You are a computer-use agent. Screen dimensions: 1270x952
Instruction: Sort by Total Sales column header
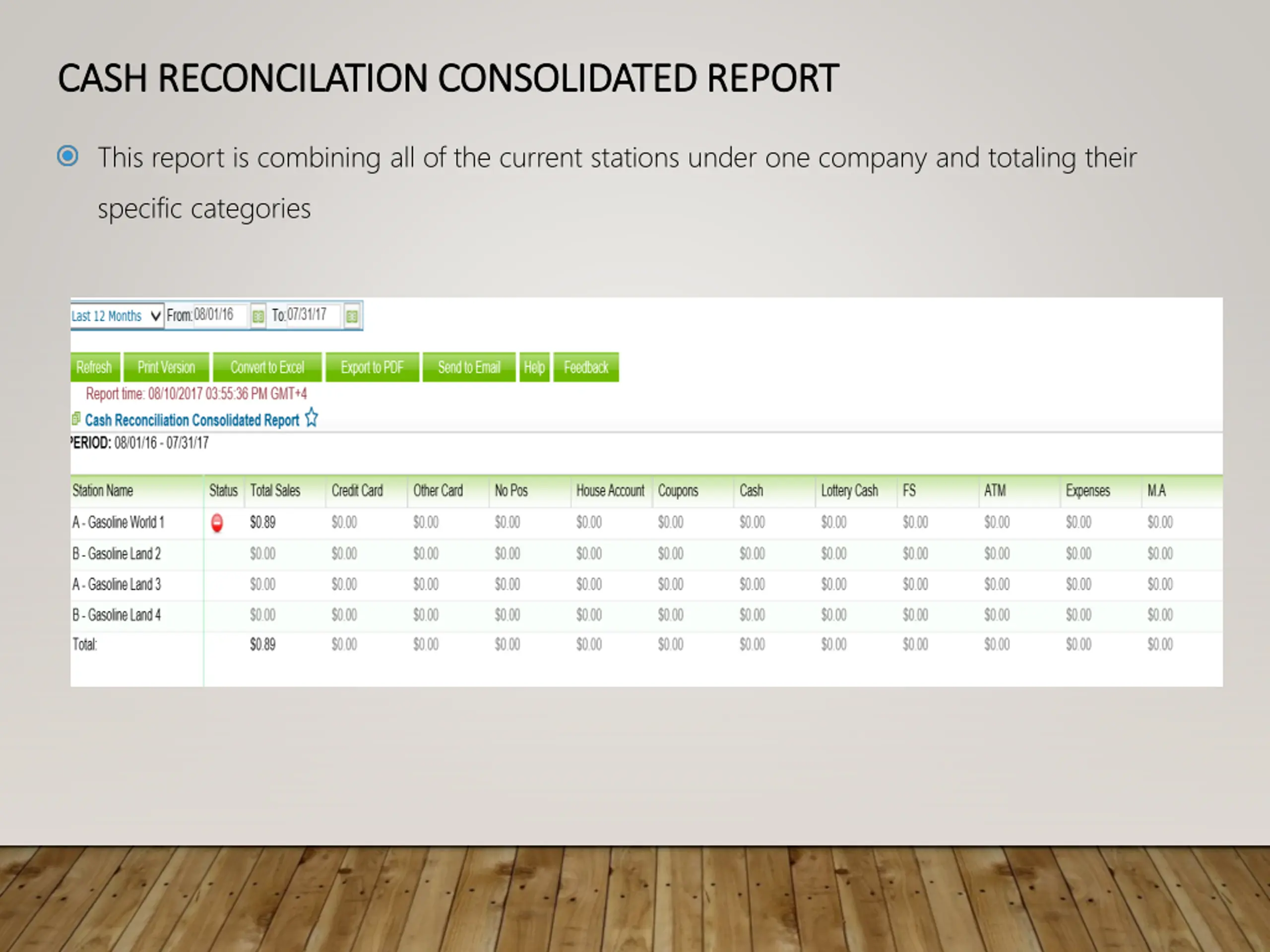click(x=275, y=491)
